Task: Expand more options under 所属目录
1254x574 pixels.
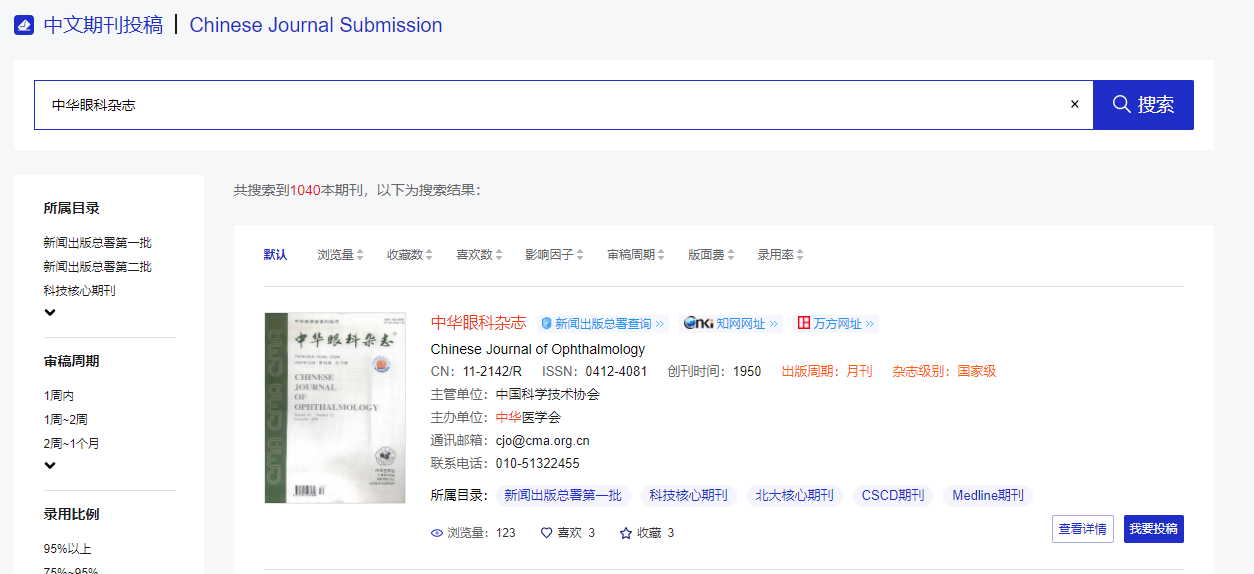Action: tap(50, 312)
